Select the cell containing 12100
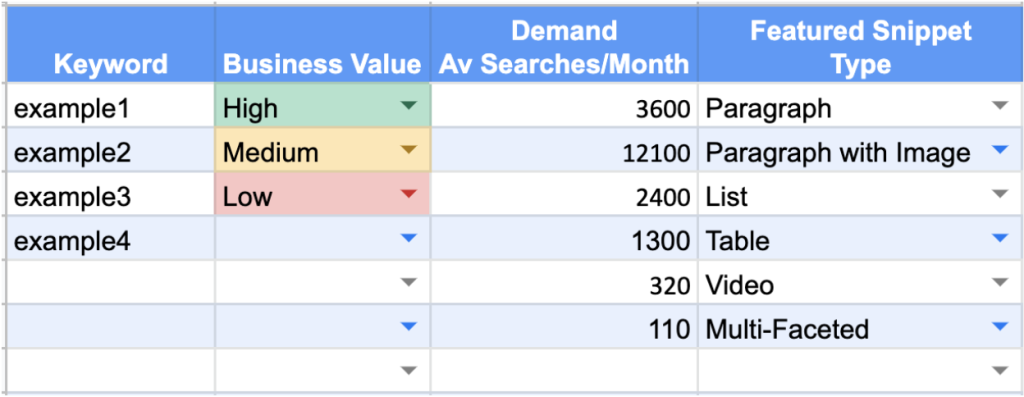 564,150
